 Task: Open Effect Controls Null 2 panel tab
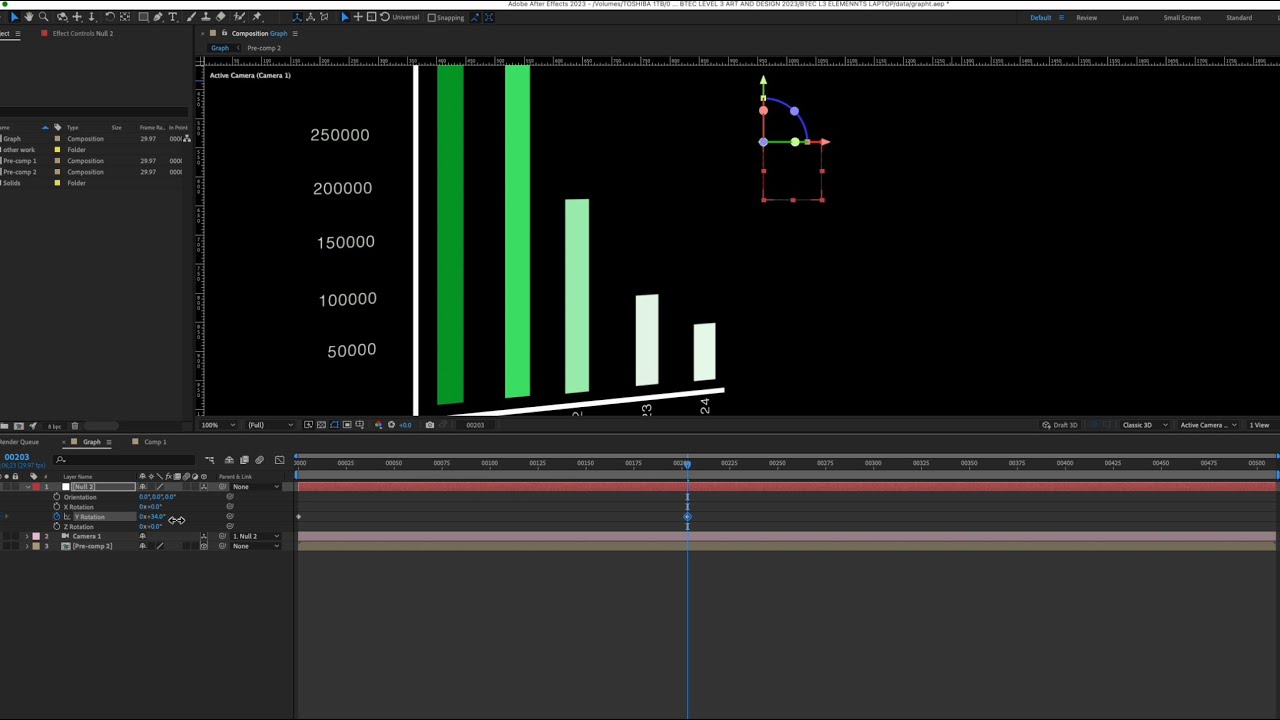click(83, 33)
